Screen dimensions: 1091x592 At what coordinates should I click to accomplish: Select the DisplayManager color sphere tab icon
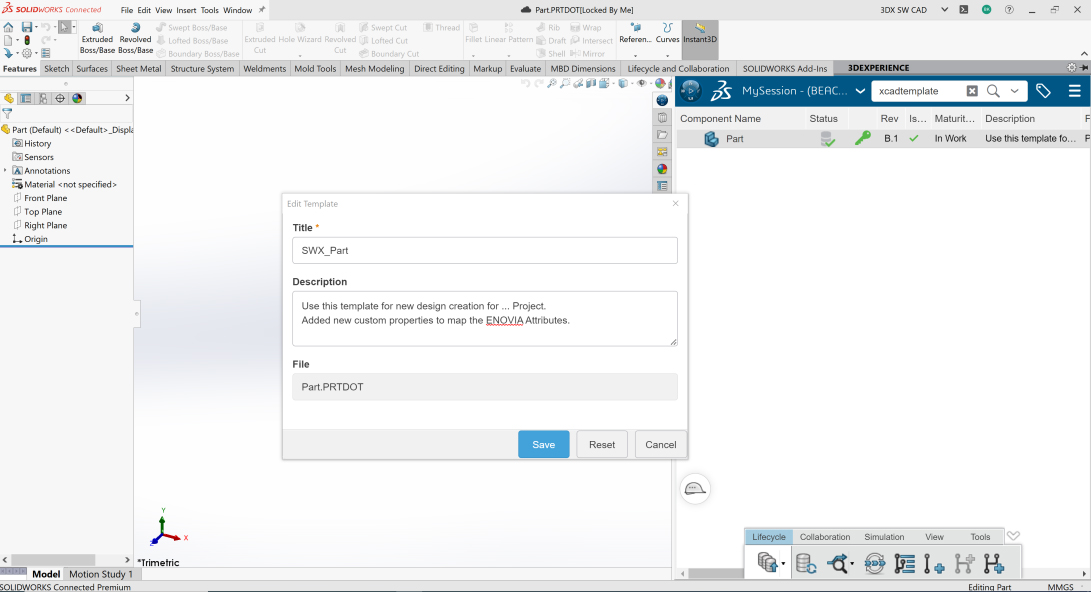[77, 98]
